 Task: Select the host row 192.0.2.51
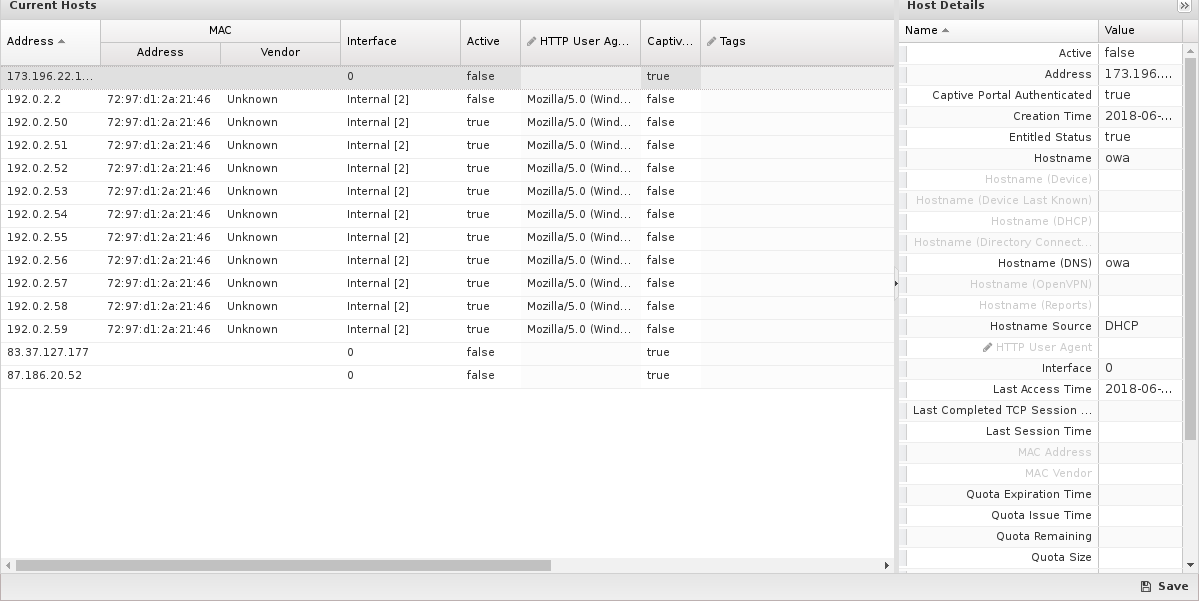tap(447, 145)
